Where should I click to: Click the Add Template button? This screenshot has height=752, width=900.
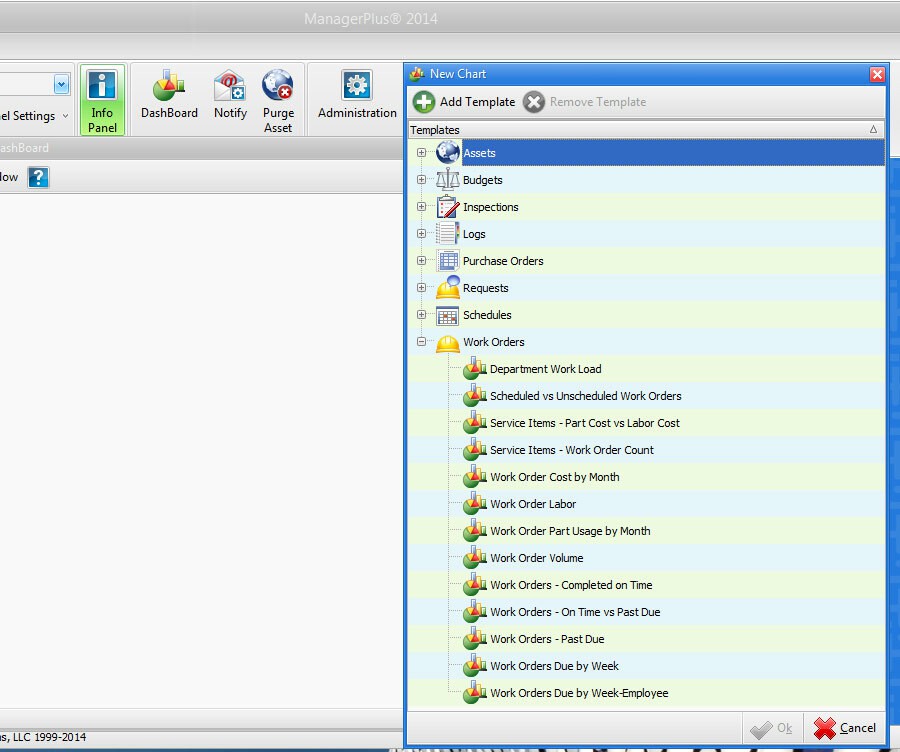tap(465, 102)
